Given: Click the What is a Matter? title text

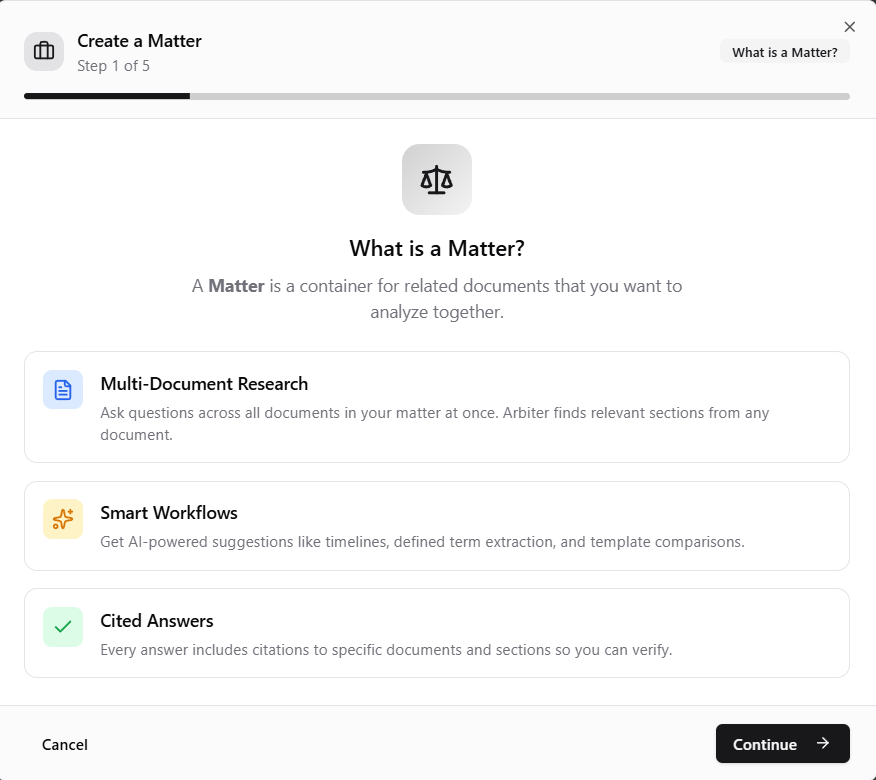Looking at the screenshot, I should tap(437, 248).
